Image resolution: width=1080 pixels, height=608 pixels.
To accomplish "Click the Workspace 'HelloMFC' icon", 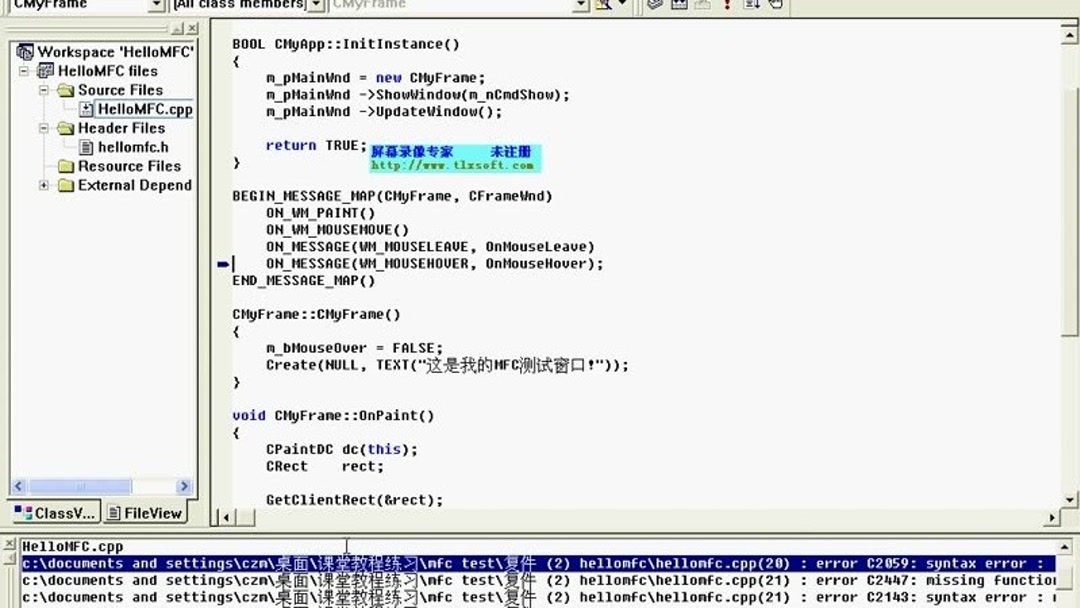I will (28, 51).
